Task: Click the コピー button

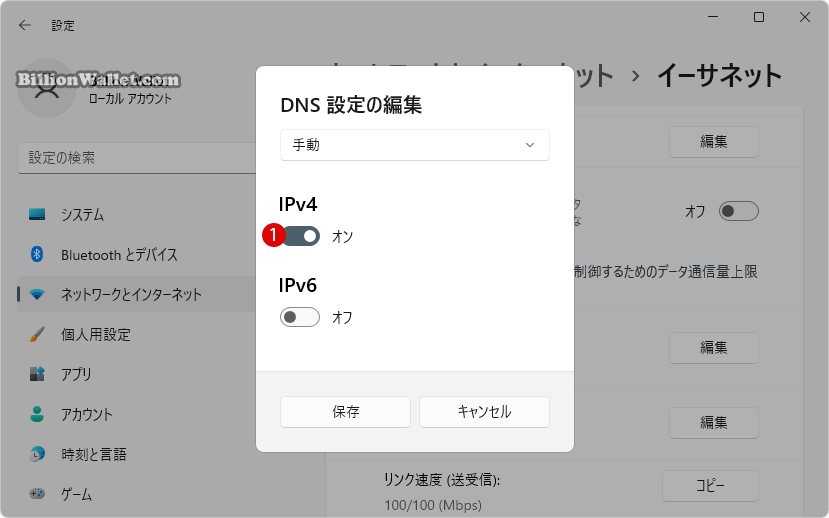Action: click(710, 486)
